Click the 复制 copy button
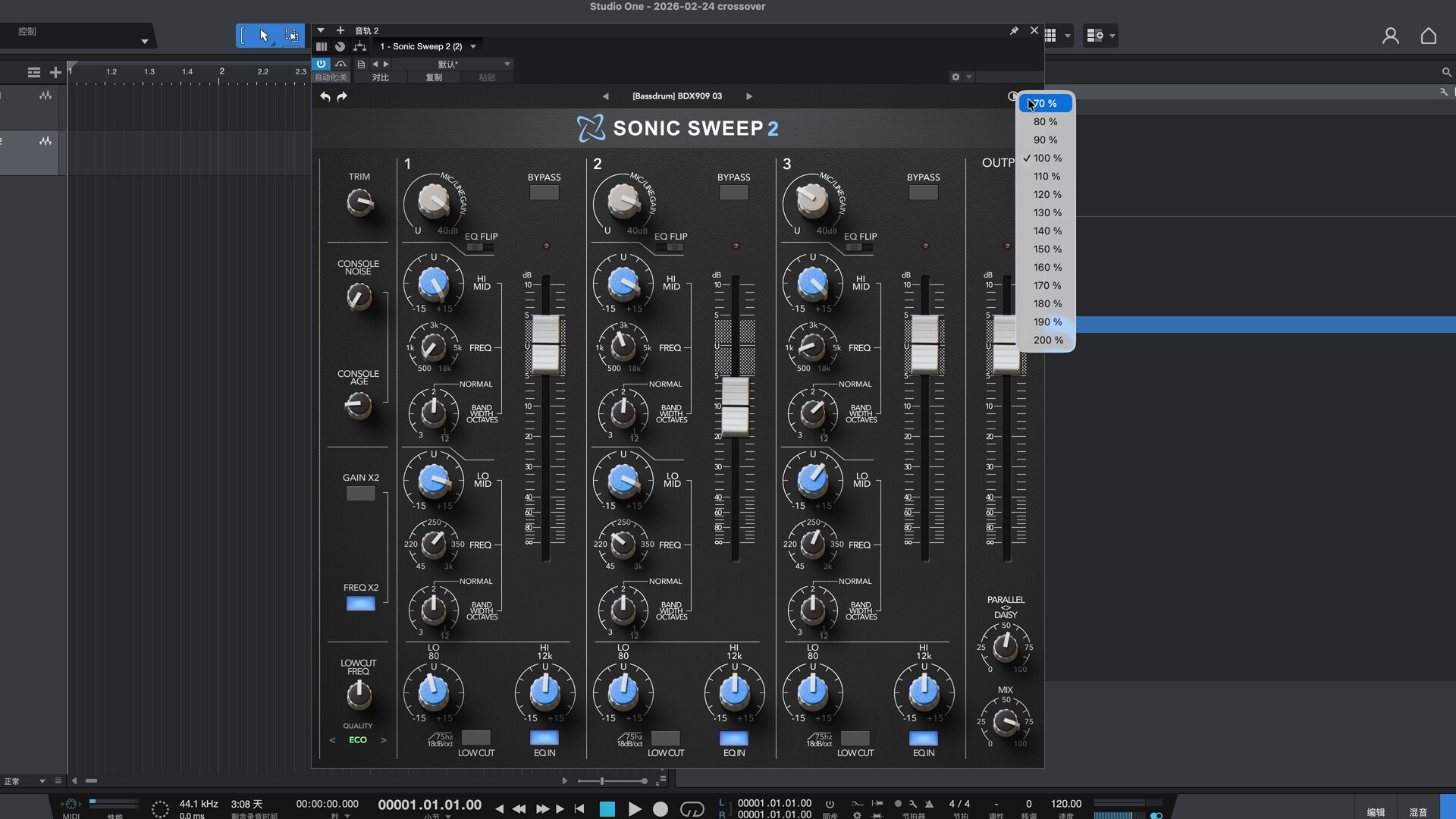This screenshot has width=1456, height=819. 434,77
